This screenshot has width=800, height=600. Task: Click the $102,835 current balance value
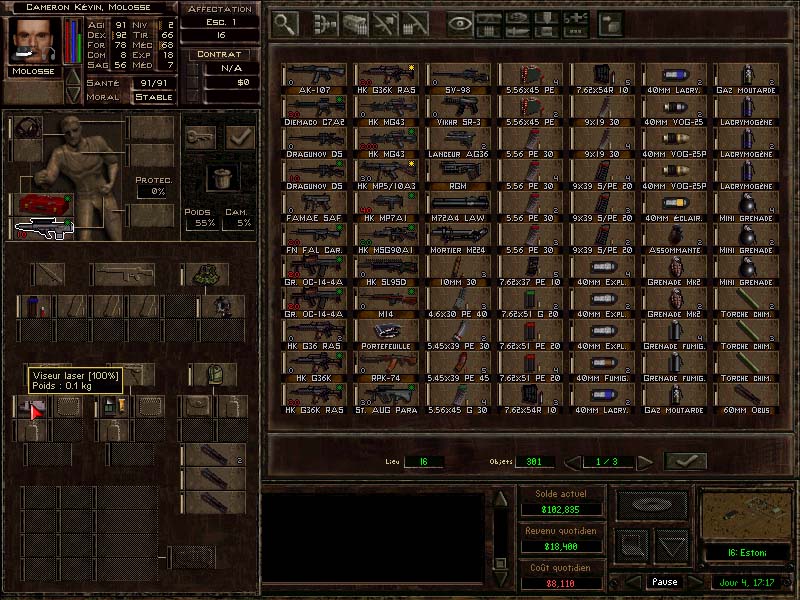560,509
